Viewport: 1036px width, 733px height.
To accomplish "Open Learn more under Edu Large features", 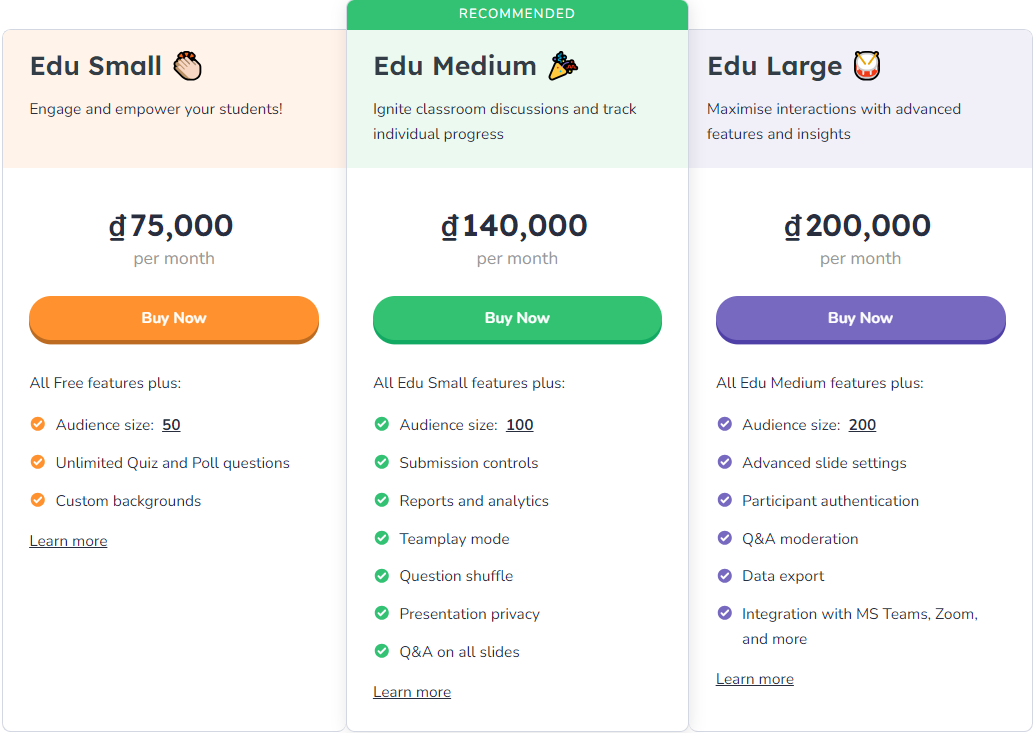I will click(755, 679).
